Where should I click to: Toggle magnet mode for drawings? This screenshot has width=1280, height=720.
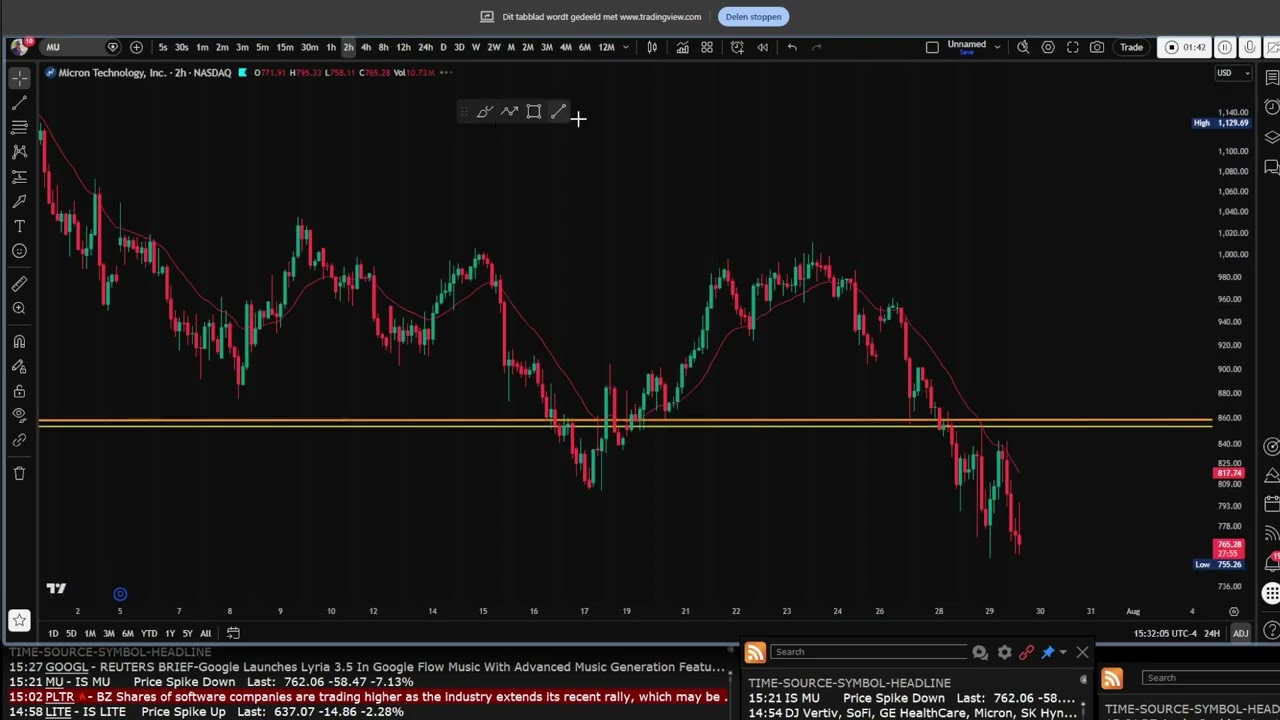tap(19, 342)
